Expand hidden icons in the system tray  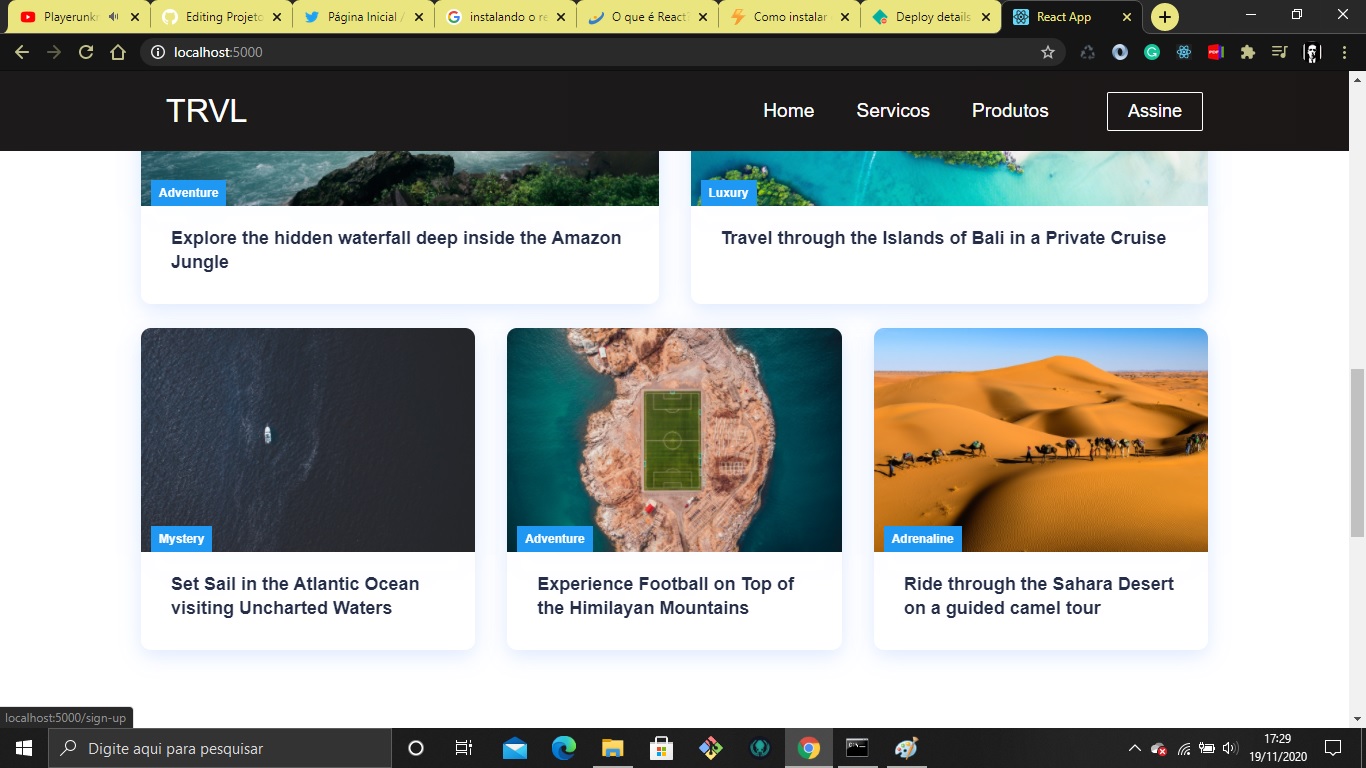point(1133,747)
